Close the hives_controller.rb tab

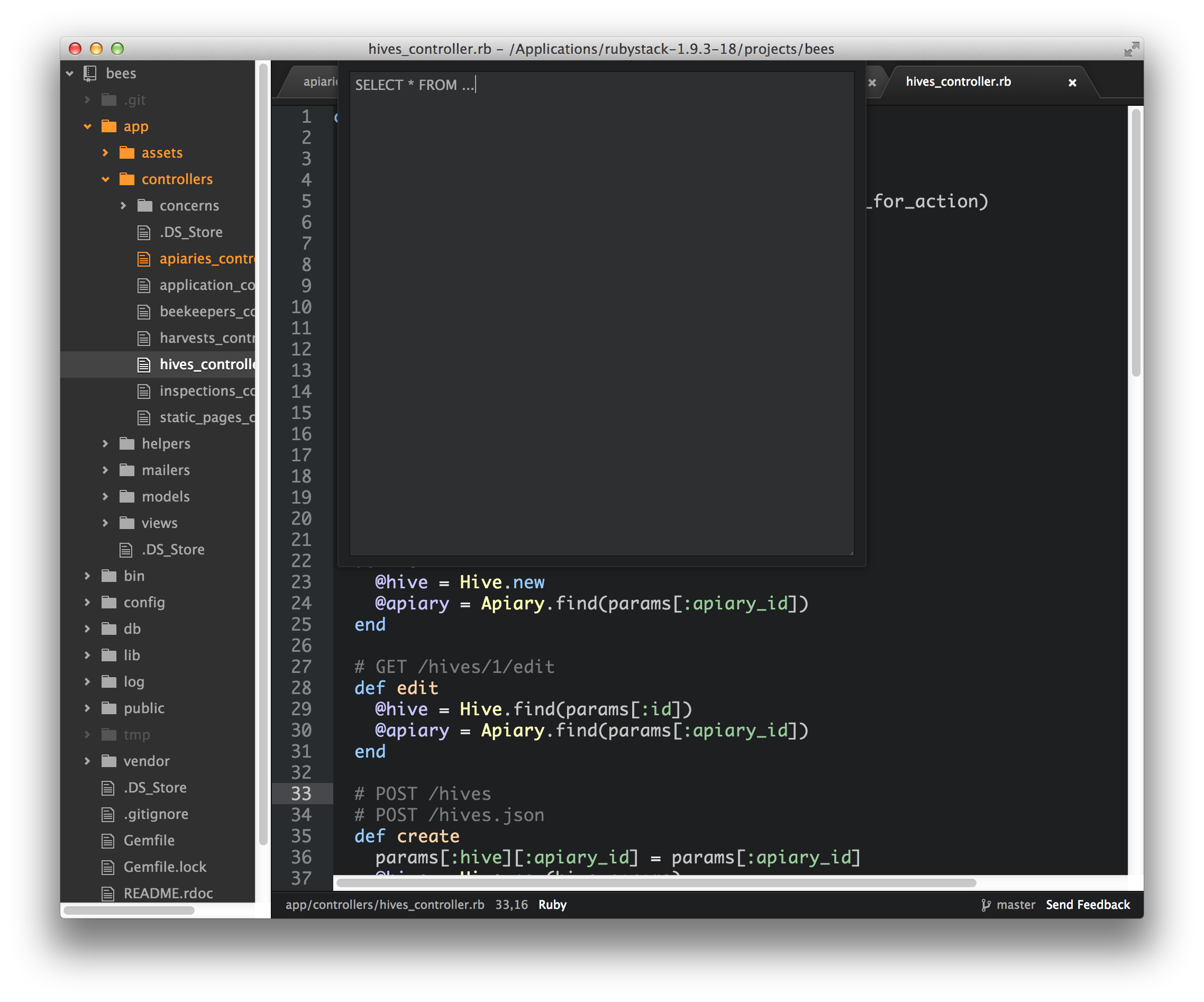tap(1072, 83)
